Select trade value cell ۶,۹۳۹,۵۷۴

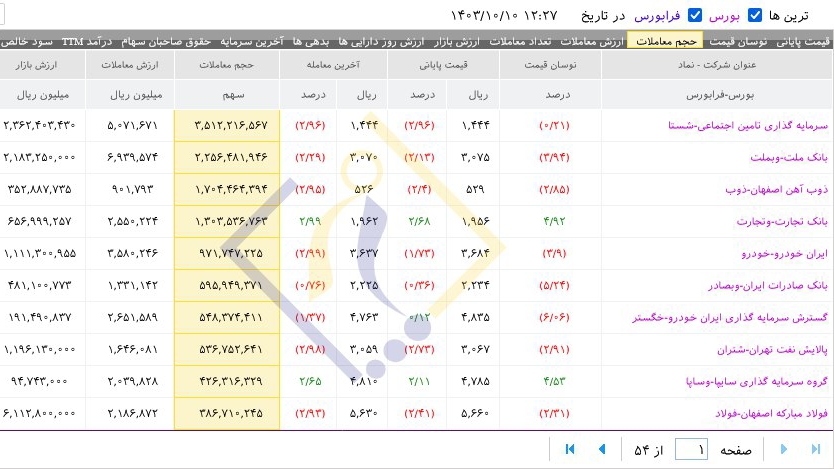(132, 157)
